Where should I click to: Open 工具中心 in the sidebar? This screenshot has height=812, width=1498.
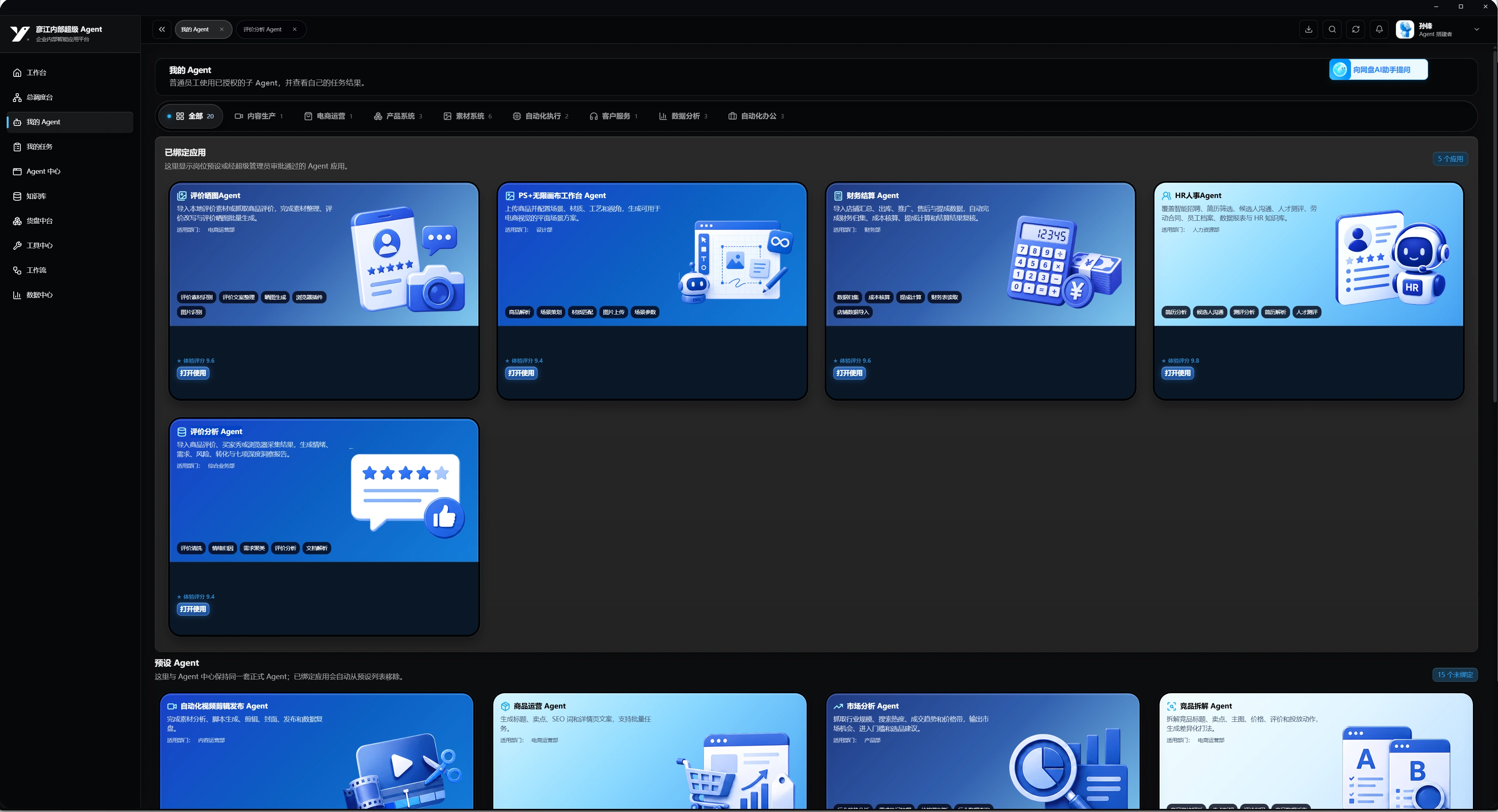coord(70,245)
